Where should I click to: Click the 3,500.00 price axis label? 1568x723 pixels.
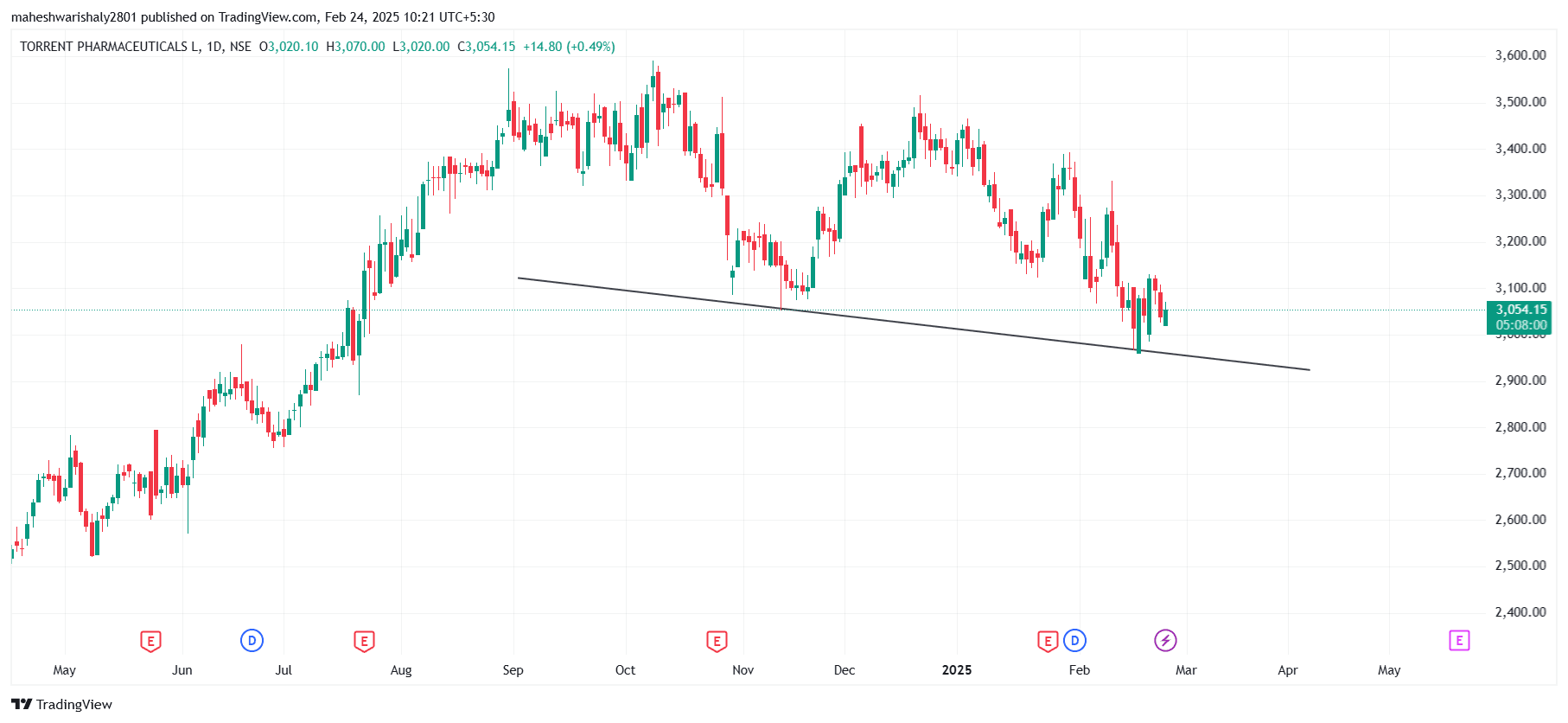coord(1520,102)
